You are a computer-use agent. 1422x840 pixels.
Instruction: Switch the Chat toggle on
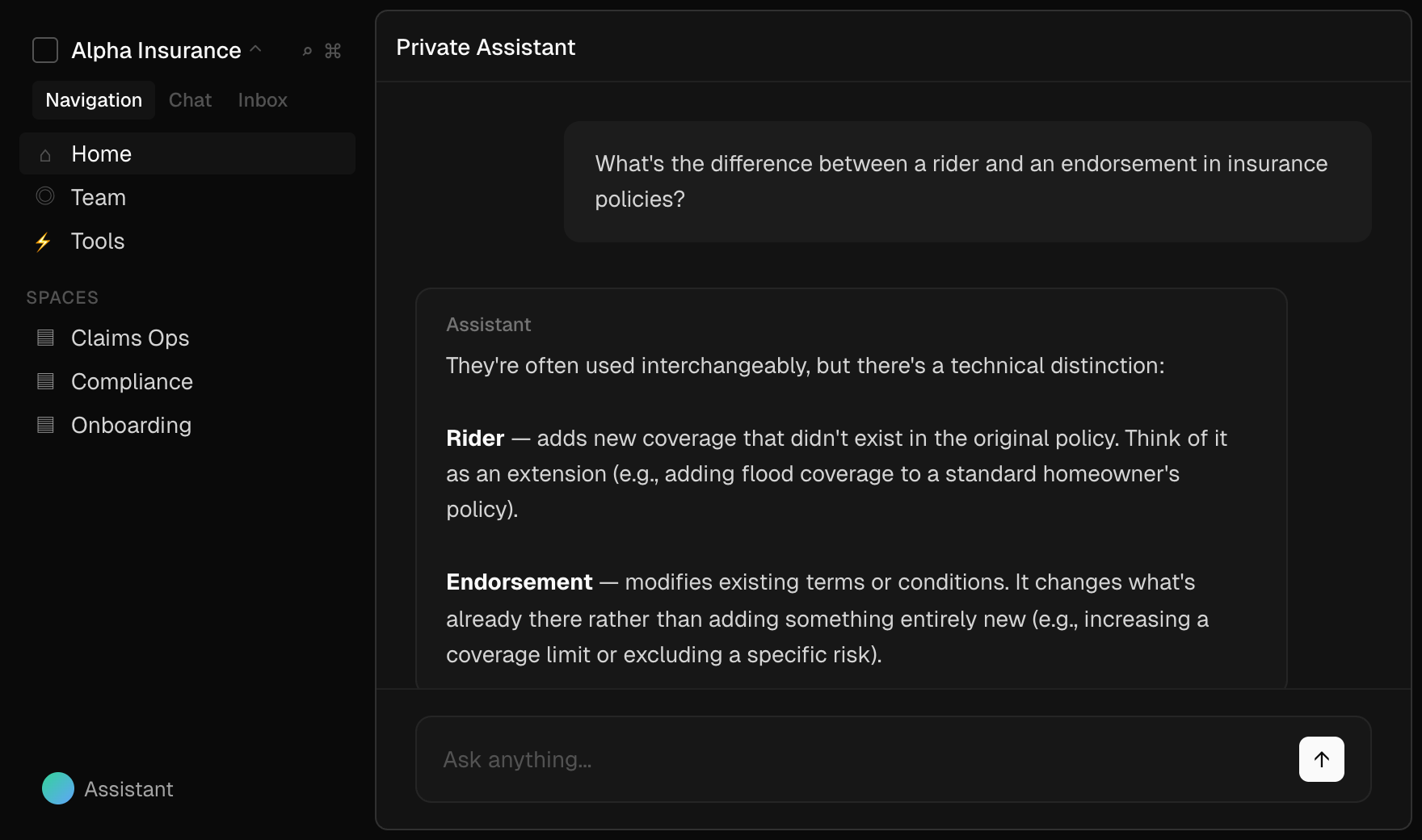pos(189,99)
